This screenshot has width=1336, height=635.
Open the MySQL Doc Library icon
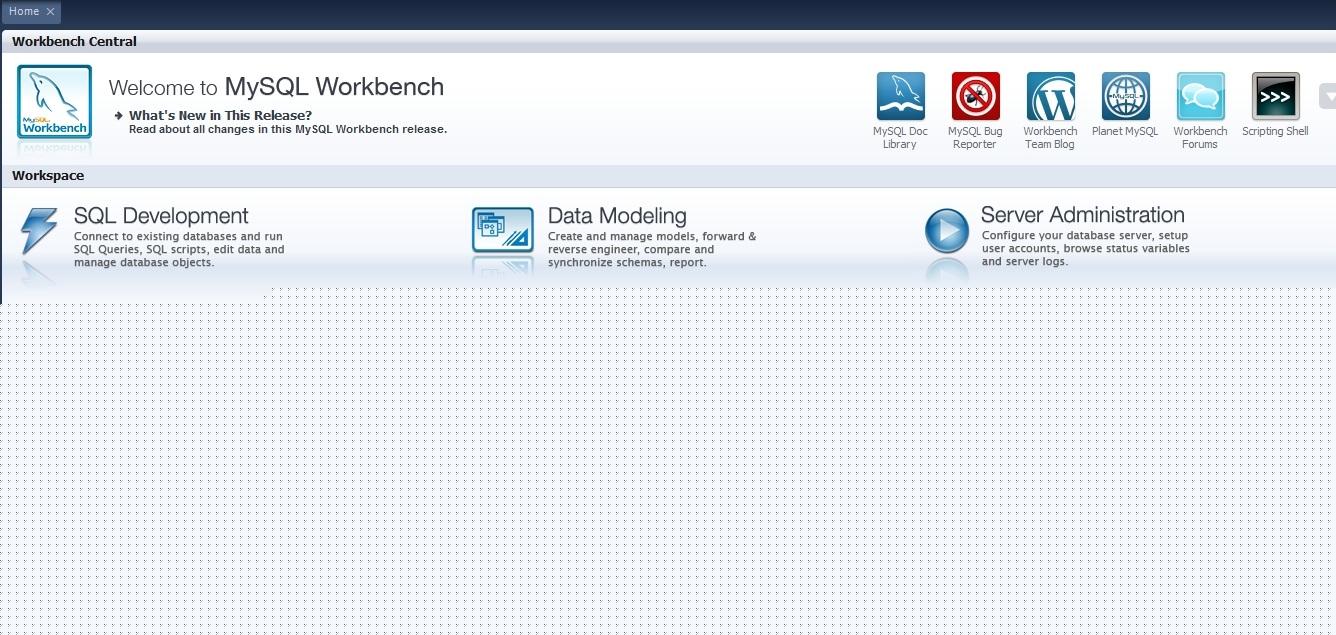tap(900, 96)
